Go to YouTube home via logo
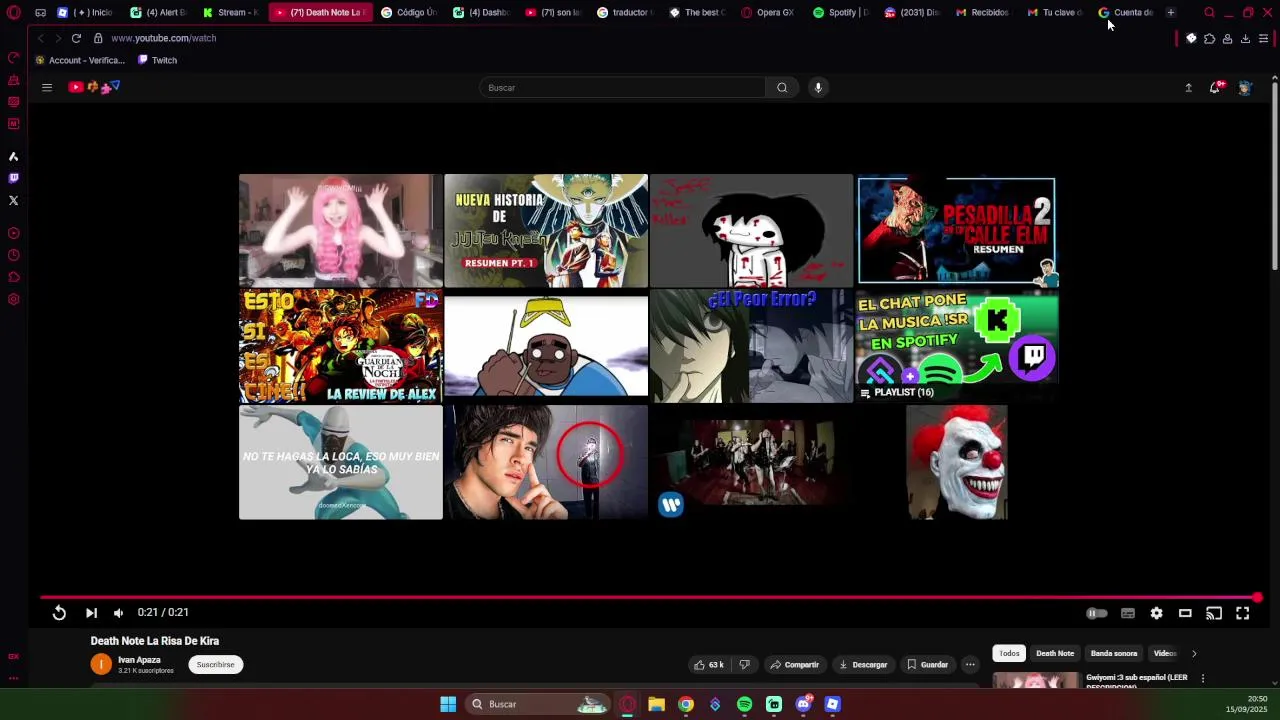1280x720 pixels. (x=94, y=87)
